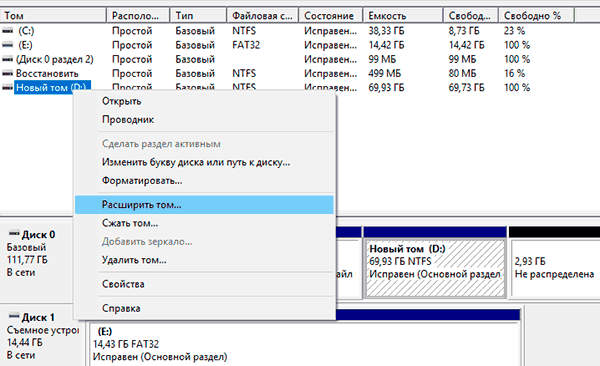600x366 pixels.
Task: Select Изменить букву диска или путь к диску
Action: click(204, 162)
